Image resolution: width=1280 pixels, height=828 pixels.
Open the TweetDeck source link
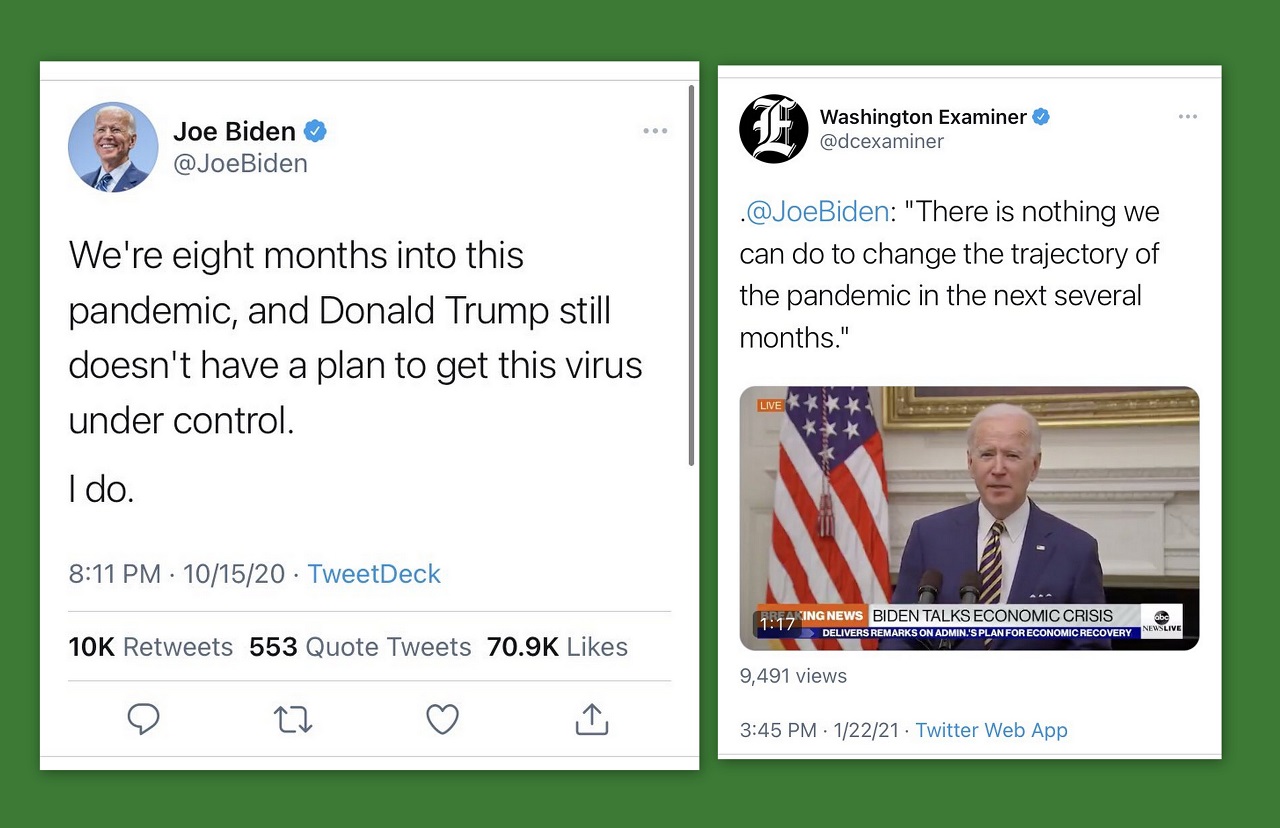[x=373, y=574]
